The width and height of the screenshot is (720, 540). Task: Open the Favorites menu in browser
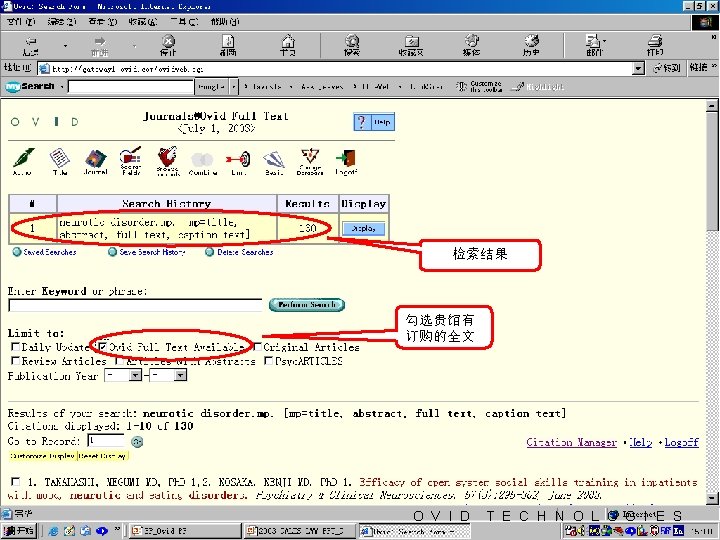click(x=143, y=22)
